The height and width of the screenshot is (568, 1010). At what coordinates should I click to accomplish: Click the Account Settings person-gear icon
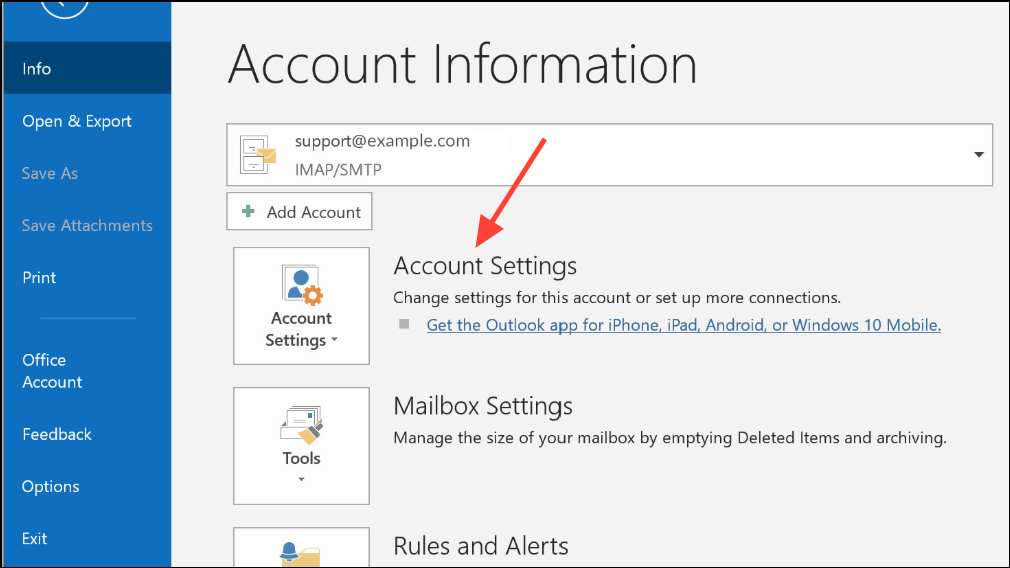(302, 284)
